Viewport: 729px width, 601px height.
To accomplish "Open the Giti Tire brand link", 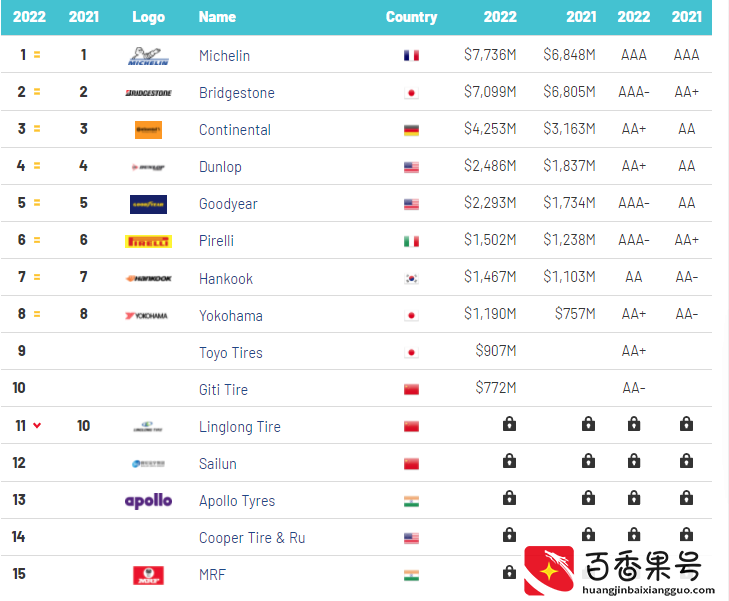I will tap(223, 390).
